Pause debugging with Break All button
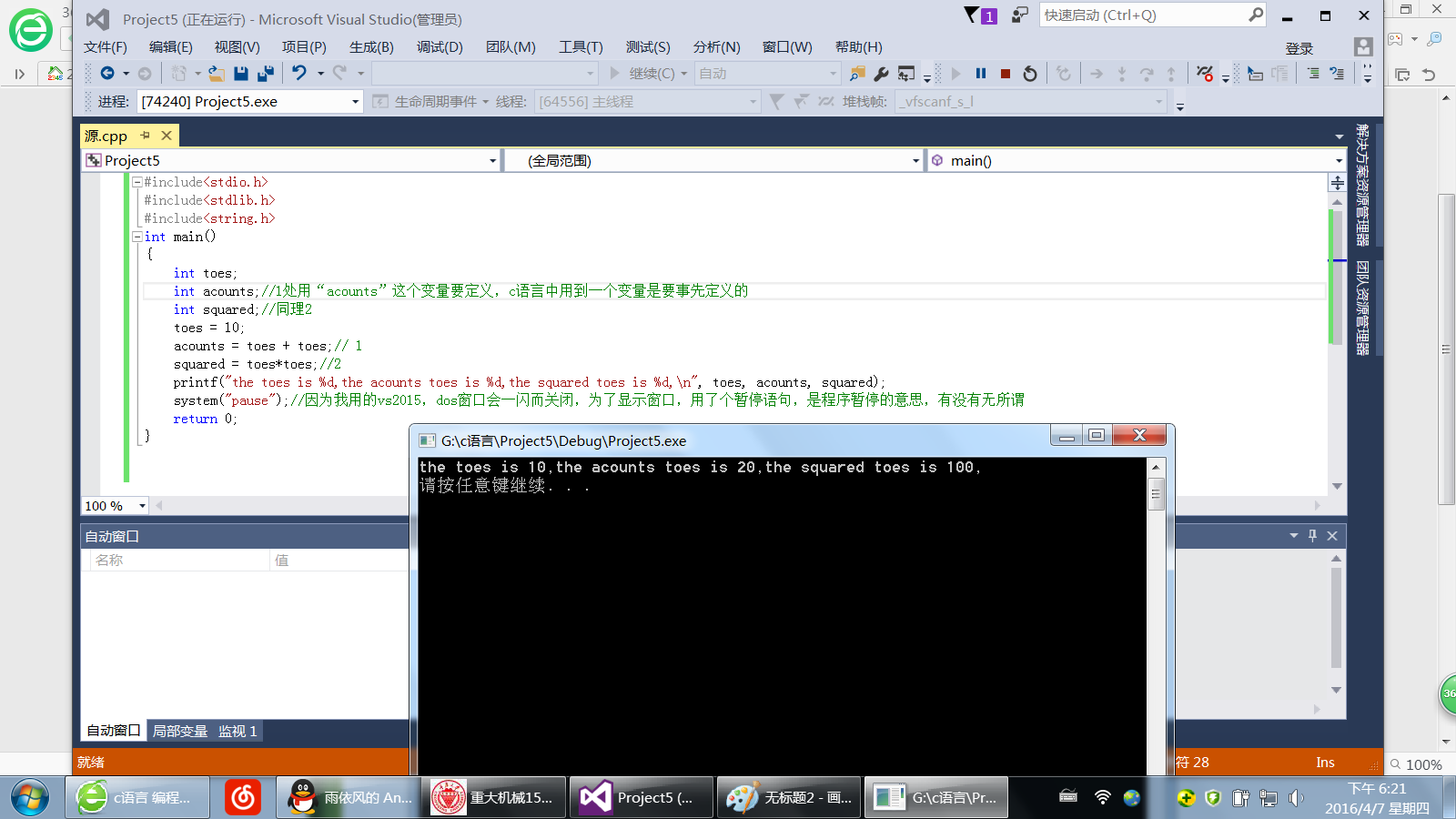Screen dimensions: 1456x819 click(x=981, y=74)
